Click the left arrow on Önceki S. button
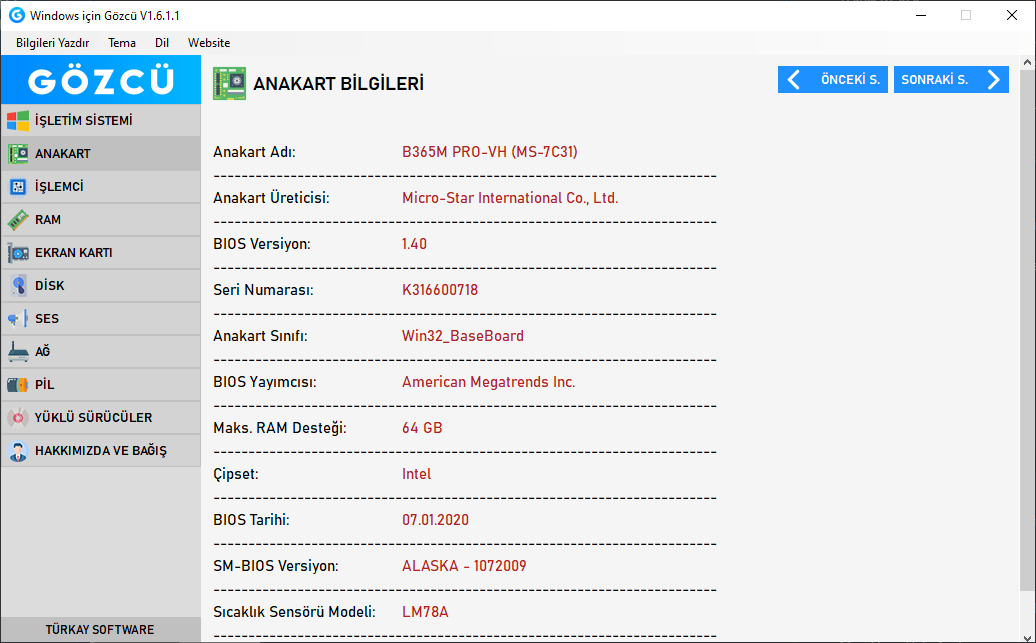This screenshot has width=1036, height=643. 794,80
